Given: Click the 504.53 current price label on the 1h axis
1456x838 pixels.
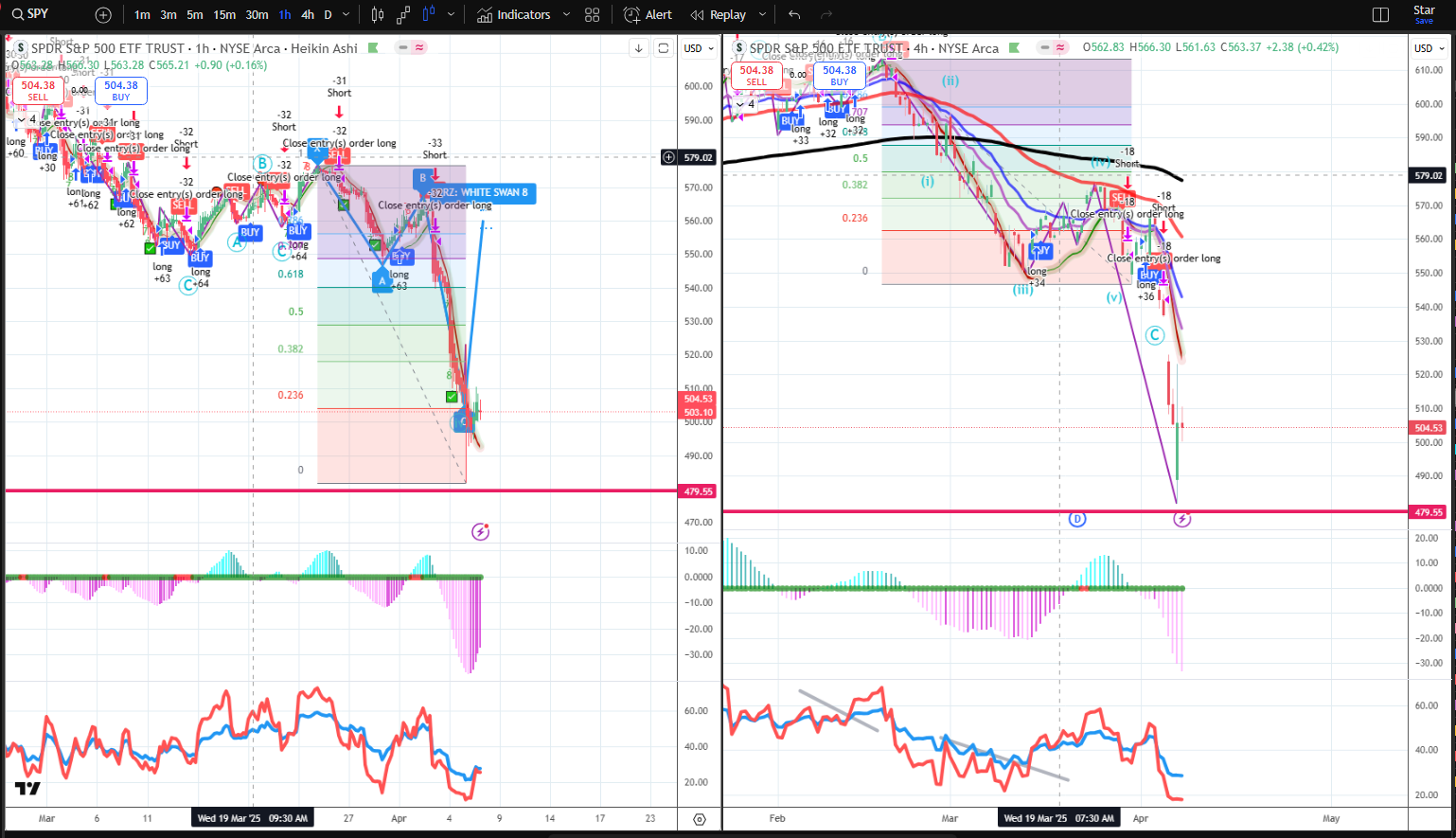Looking at the screenshot, I should point(699,399).
